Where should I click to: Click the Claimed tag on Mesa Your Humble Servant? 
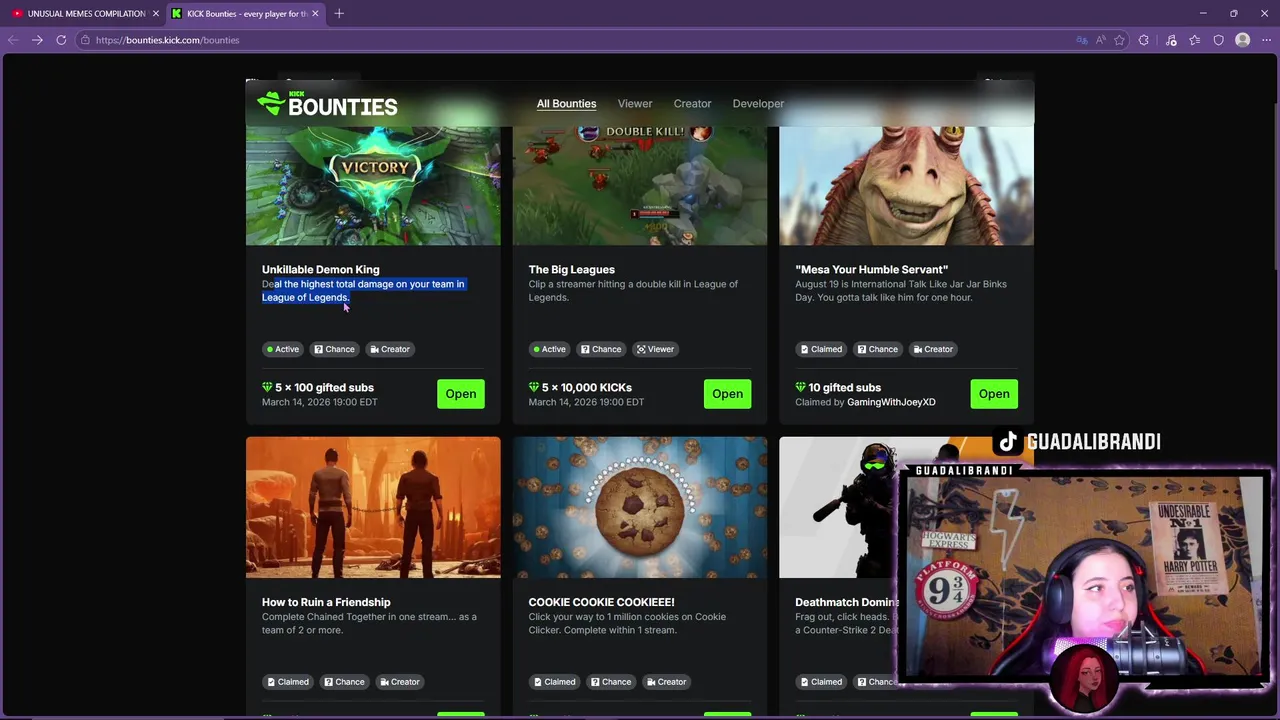(x=821, y=349)
